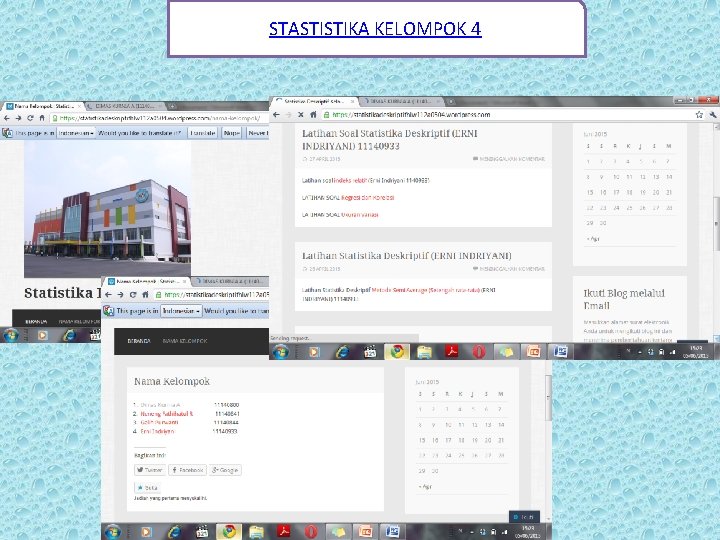Click the campus building header image
Screen dimensions: 720x540
pyautogui.click(x=107, y=209)
